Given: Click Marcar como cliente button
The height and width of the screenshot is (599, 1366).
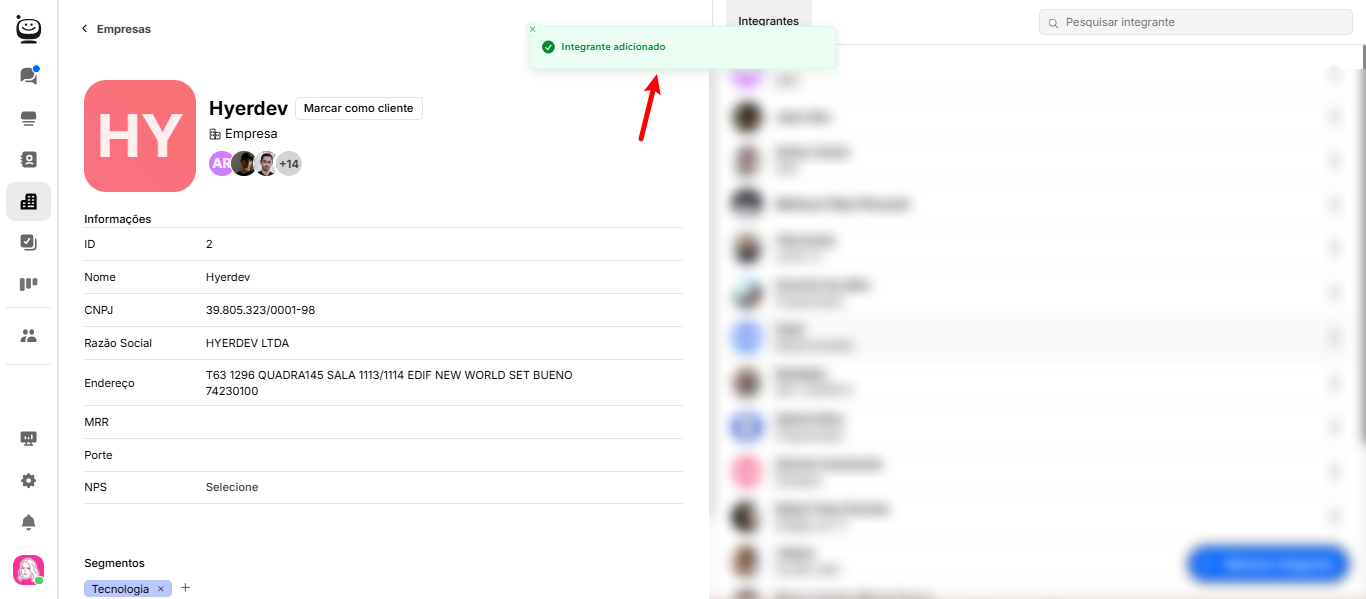Looking at the screenshot, I should click(359, 108).
